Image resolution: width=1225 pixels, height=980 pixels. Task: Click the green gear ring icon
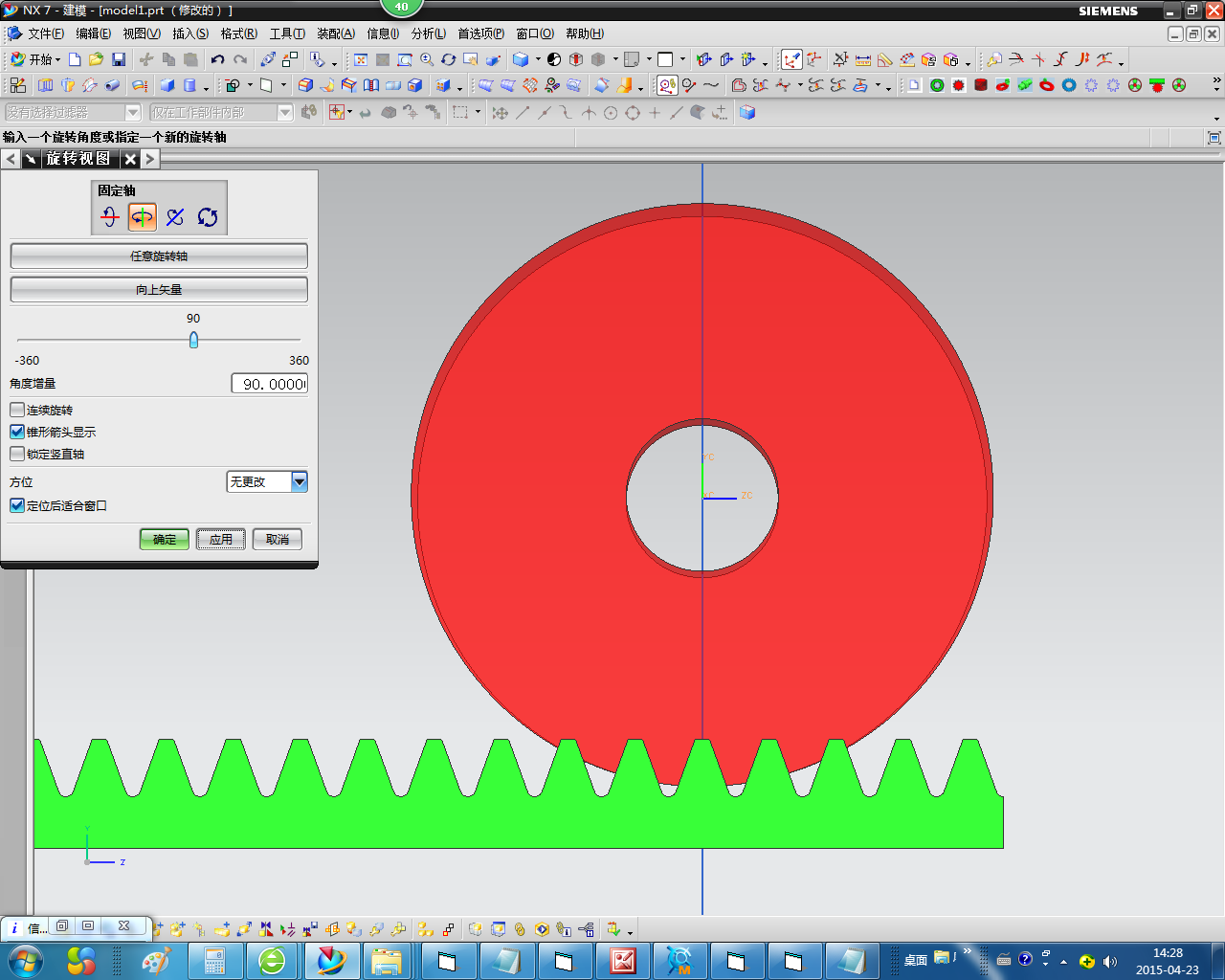[937, 85]
